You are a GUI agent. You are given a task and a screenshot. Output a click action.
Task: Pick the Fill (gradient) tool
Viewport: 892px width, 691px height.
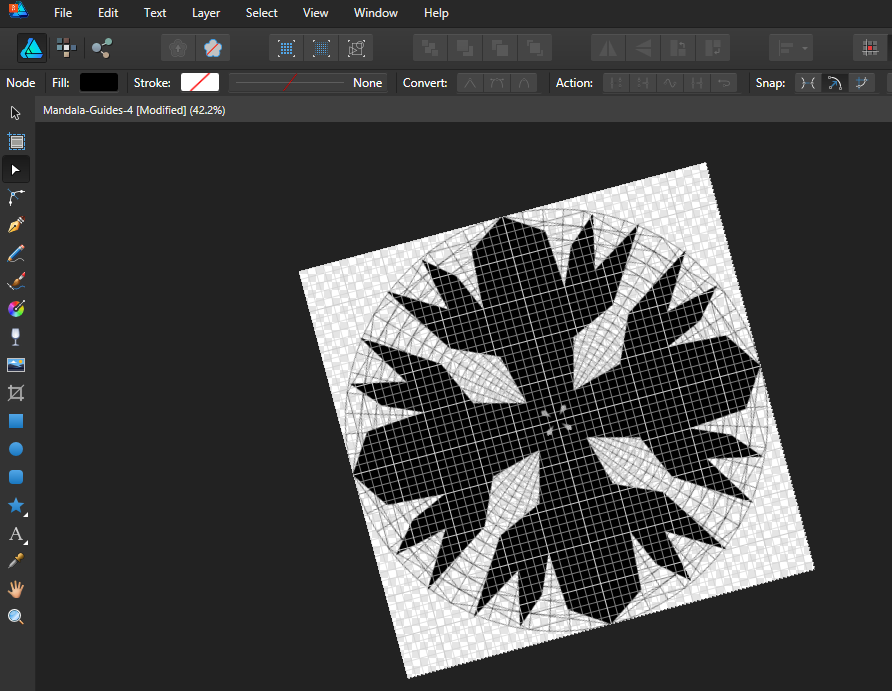(x=16, y=309)
